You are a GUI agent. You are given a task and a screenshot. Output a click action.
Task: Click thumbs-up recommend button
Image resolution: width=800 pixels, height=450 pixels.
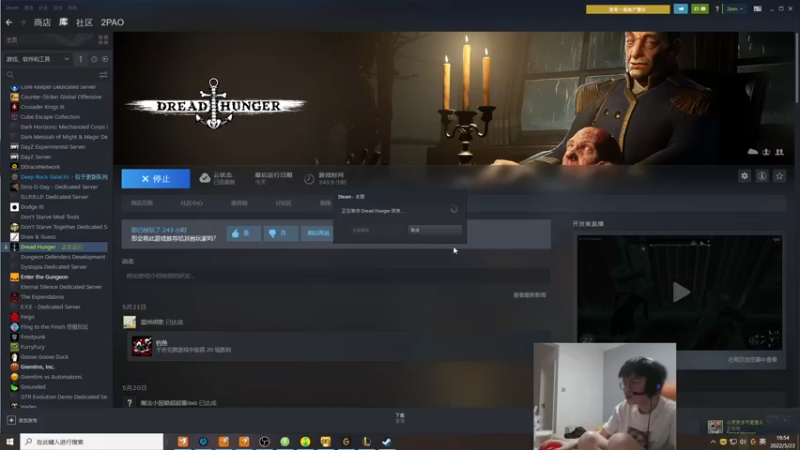pyautogui.click(x=243, y=233)
